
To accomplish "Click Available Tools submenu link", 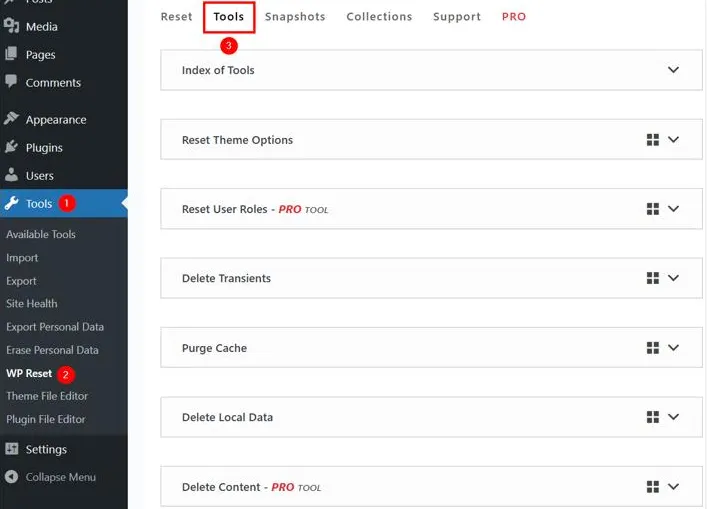I will [x=41, y=234].
